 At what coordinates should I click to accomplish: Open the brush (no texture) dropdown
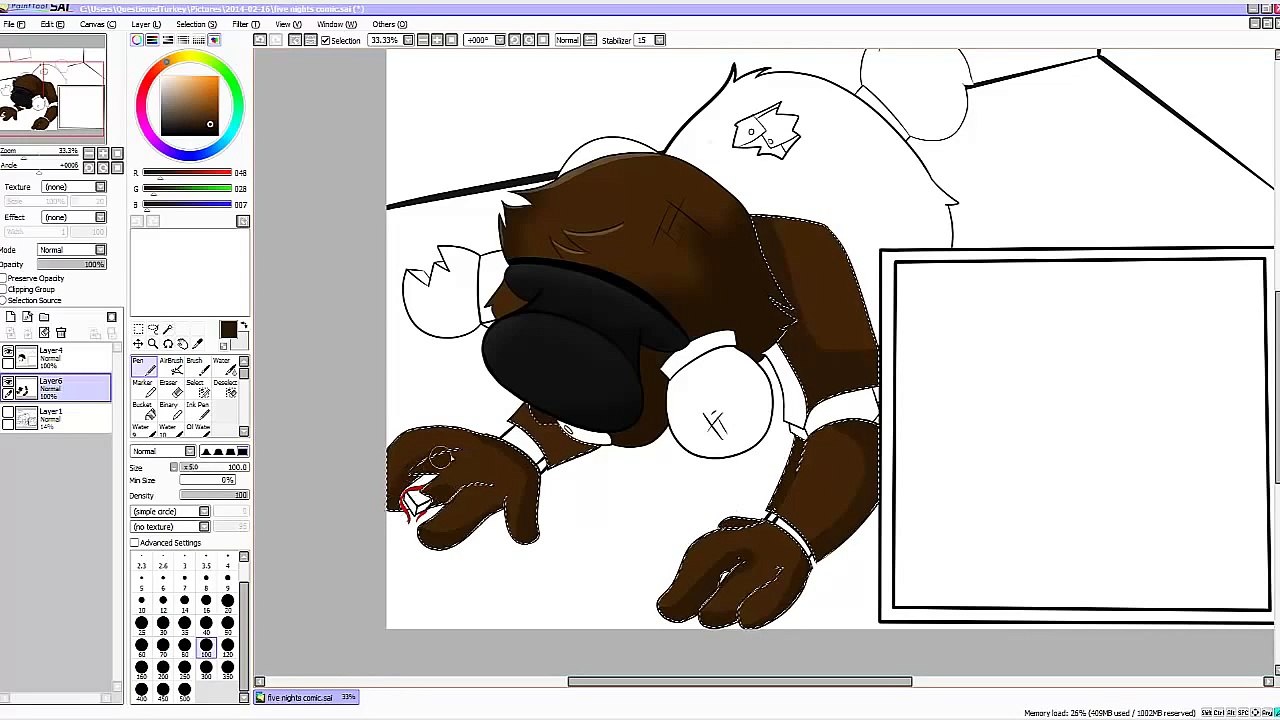click(x=170, y=527)
